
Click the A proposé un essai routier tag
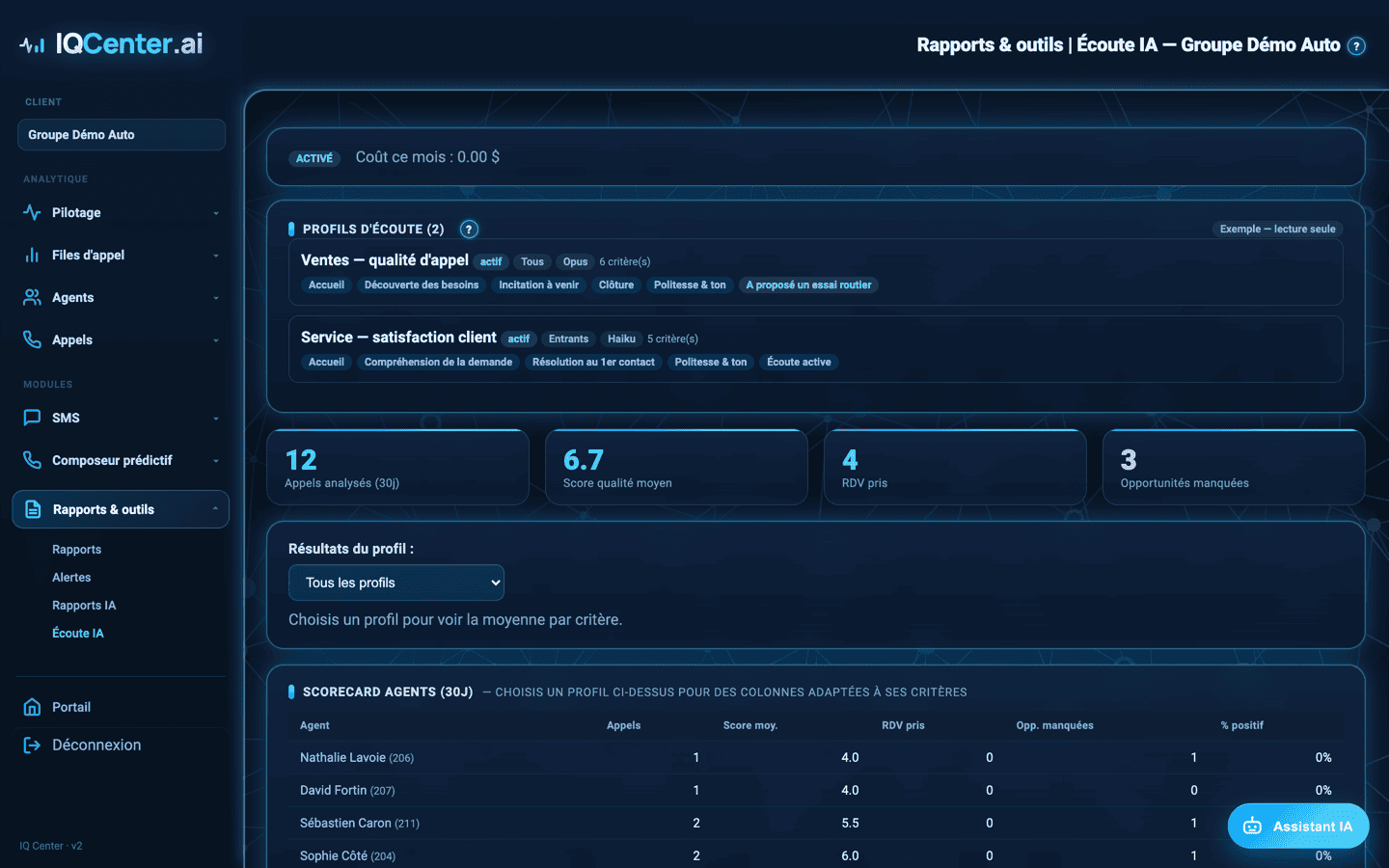click(x=808, y=285)
